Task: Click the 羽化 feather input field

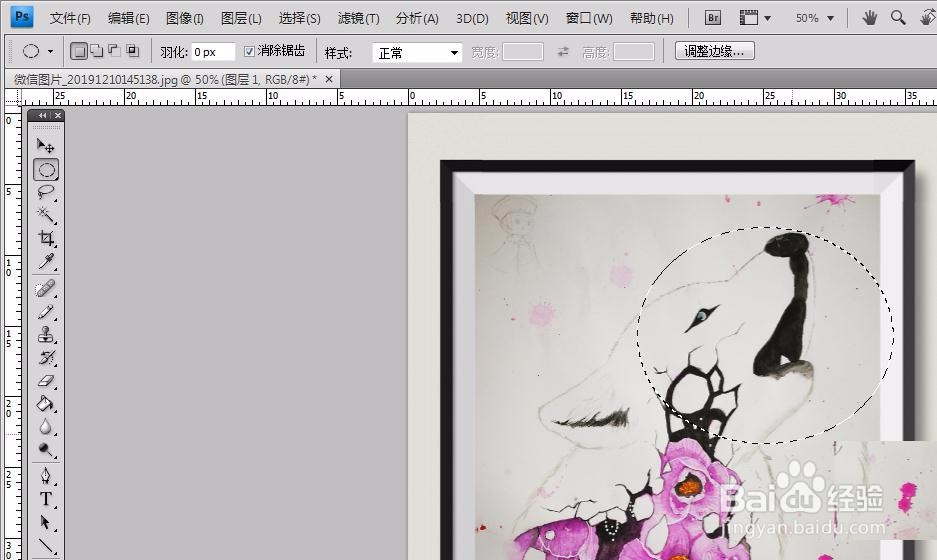Action: tap(213, 52)
